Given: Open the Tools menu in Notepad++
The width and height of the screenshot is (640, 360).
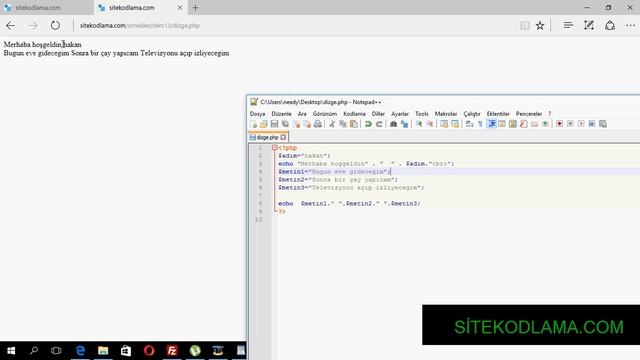Looking at the screenshot, I should coord(422,114).
